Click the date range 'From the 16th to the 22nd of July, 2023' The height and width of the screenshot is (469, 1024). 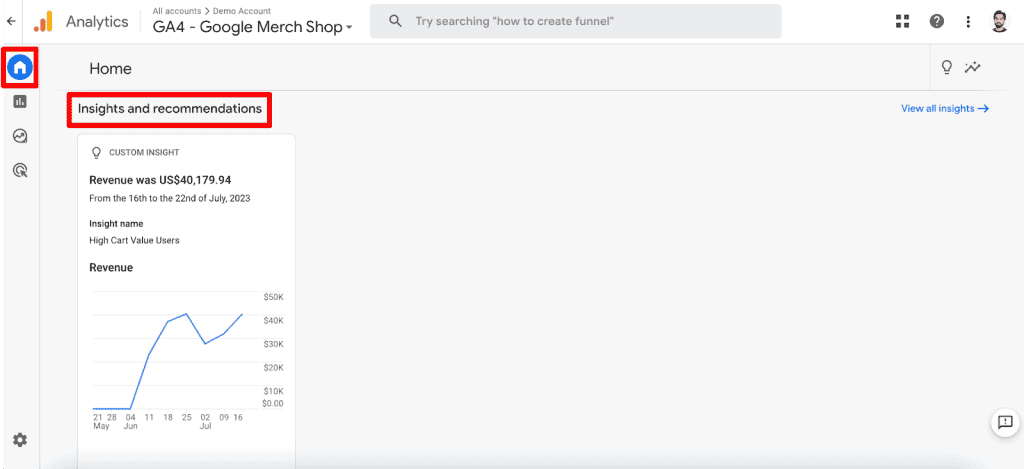click(169, 198)
